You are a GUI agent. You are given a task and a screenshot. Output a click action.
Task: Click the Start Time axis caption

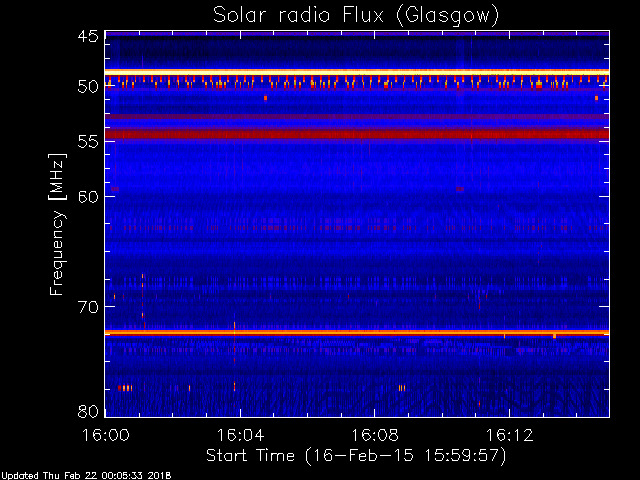[x=356, y=456]
